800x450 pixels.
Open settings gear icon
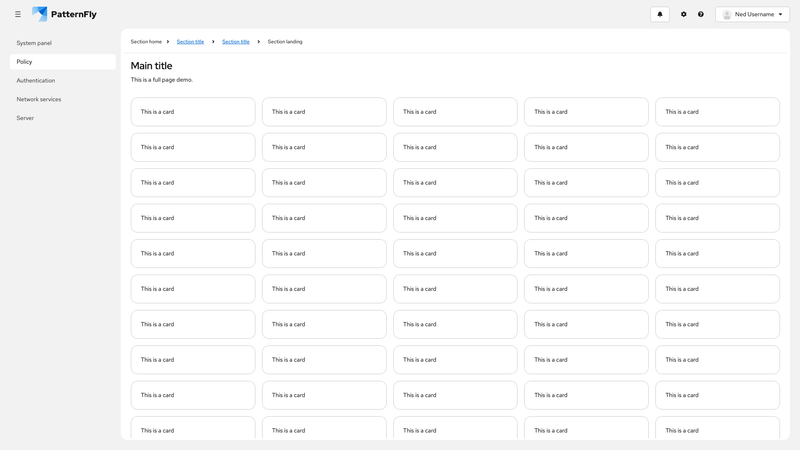pyautogui.click(x=684, y=14)
